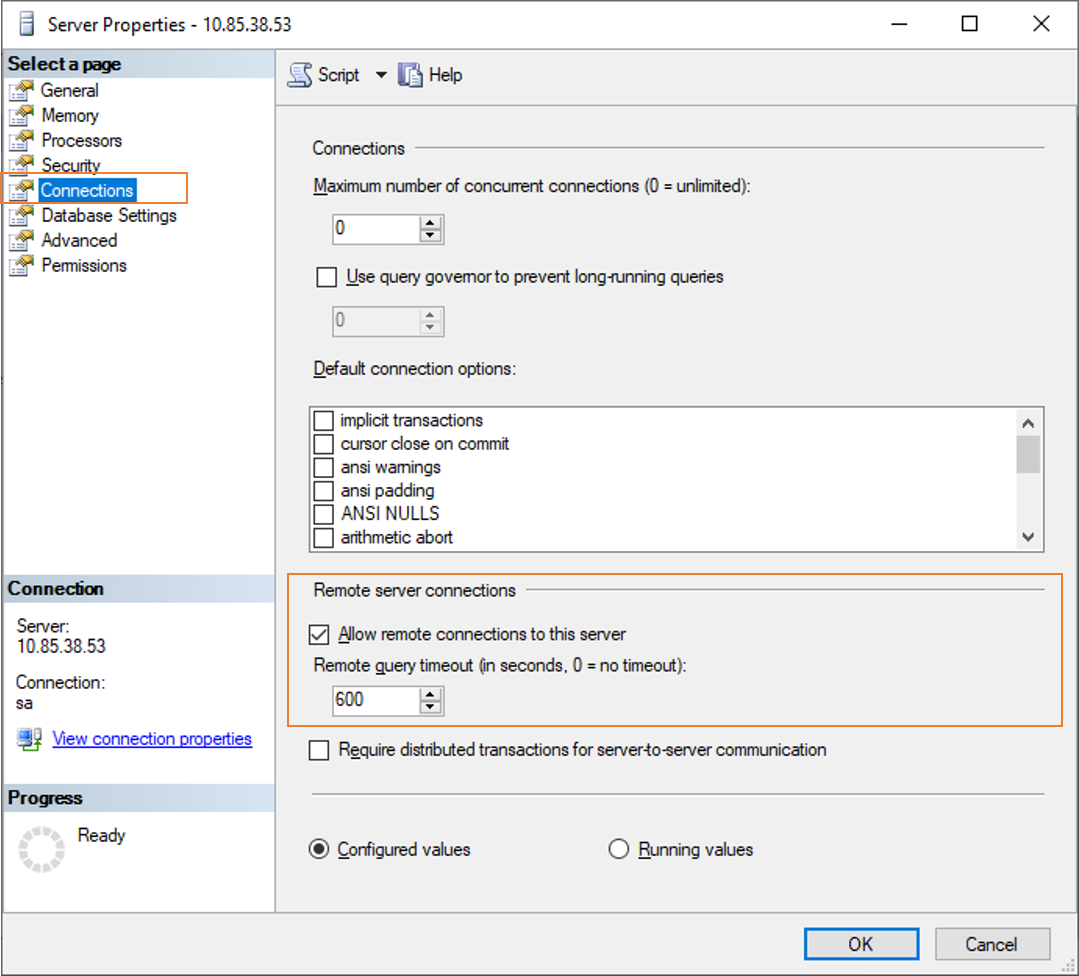The image size is (1079, 976).
Task: Enable the query governor checkbox
Action: pos(326,277)
